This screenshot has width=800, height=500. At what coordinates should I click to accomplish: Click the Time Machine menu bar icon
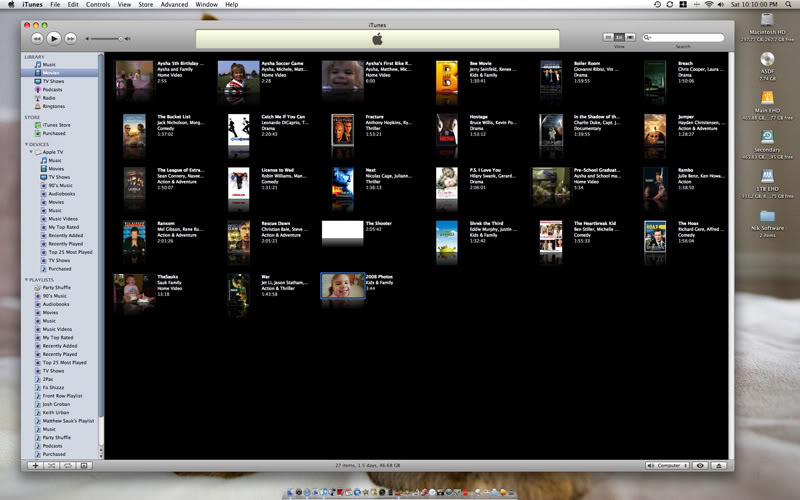657,5
